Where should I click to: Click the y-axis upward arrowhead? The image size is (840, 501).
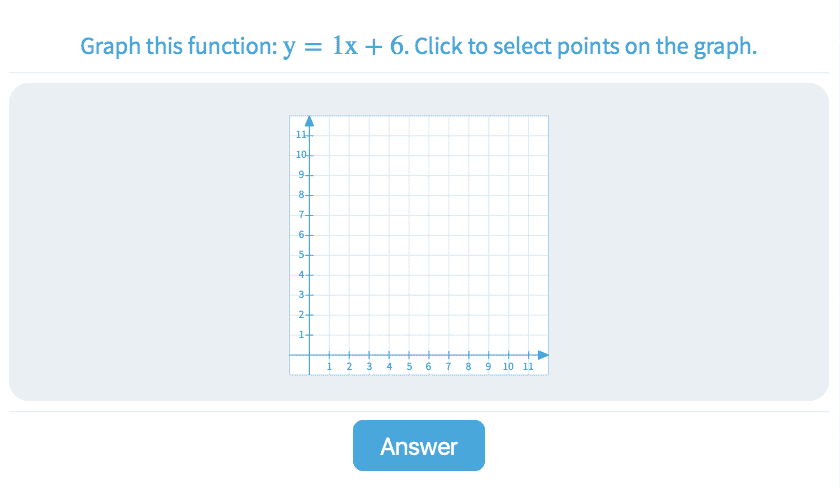point(309,121)
